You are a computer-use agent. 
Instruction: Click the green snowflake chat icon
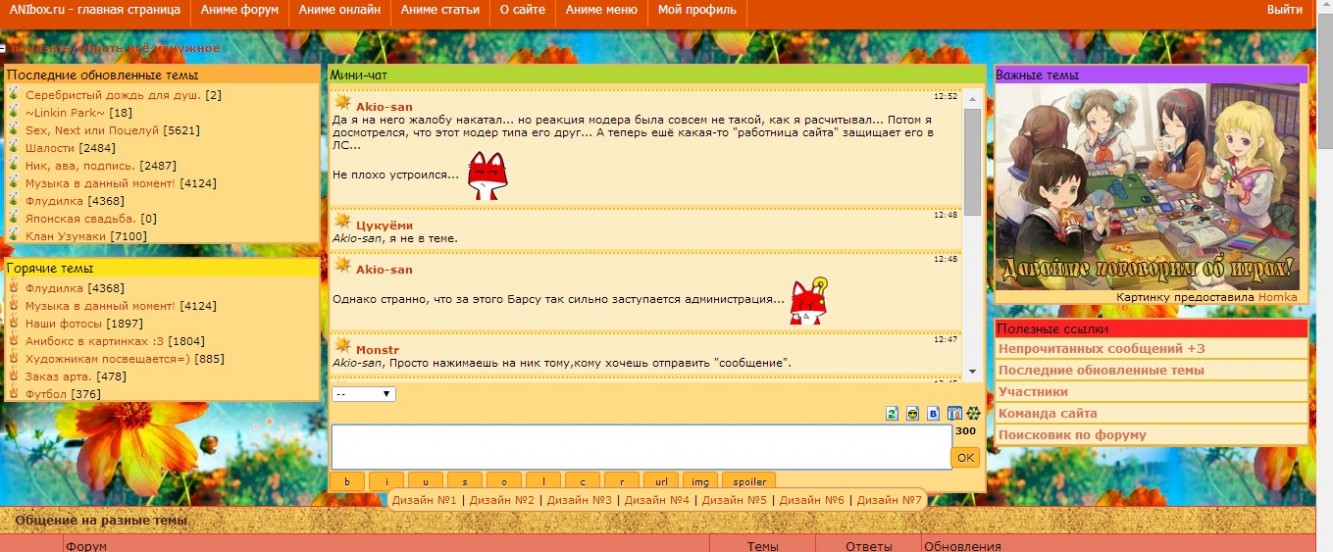(973, 414)
